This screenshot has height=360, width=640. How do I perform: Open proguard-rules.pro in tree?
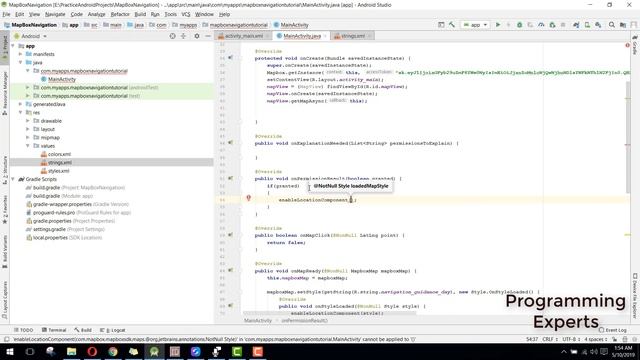pos(78,212)
